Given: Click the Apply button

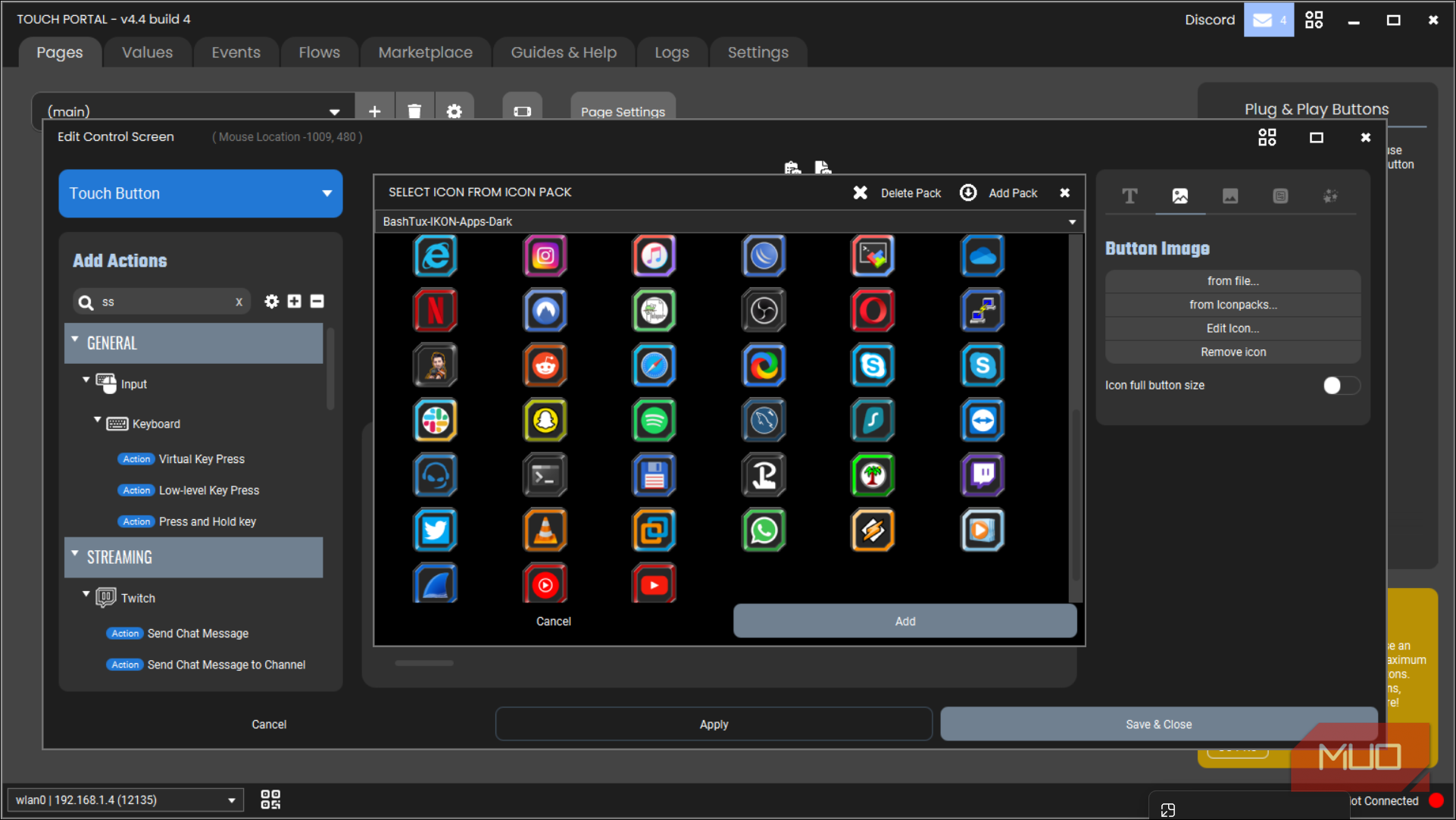Looking at the screenshot, I should tap(714, 725).
